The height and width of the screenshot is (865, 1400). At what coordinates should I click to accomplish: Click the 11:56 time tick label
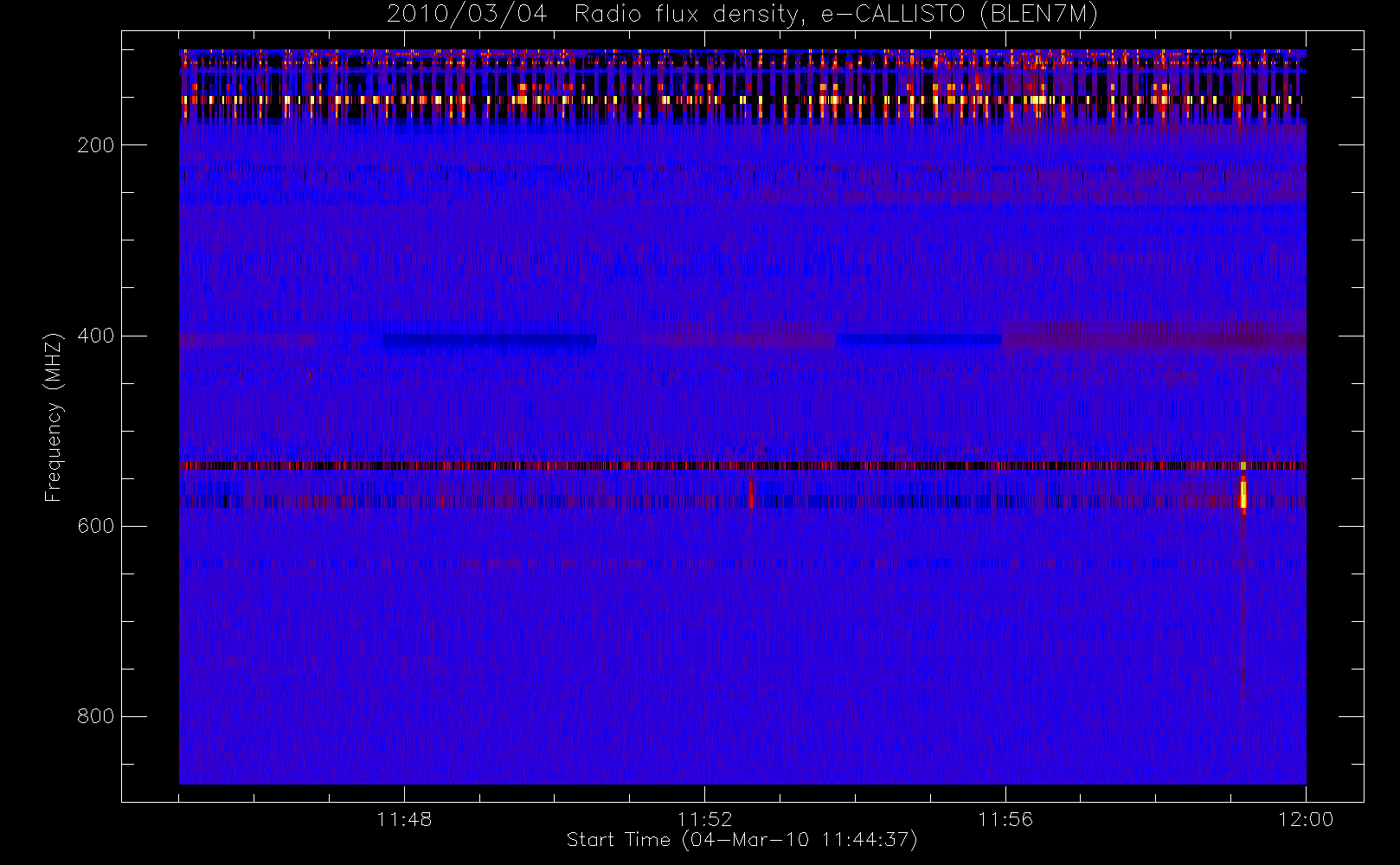[x=1005, y=819]
